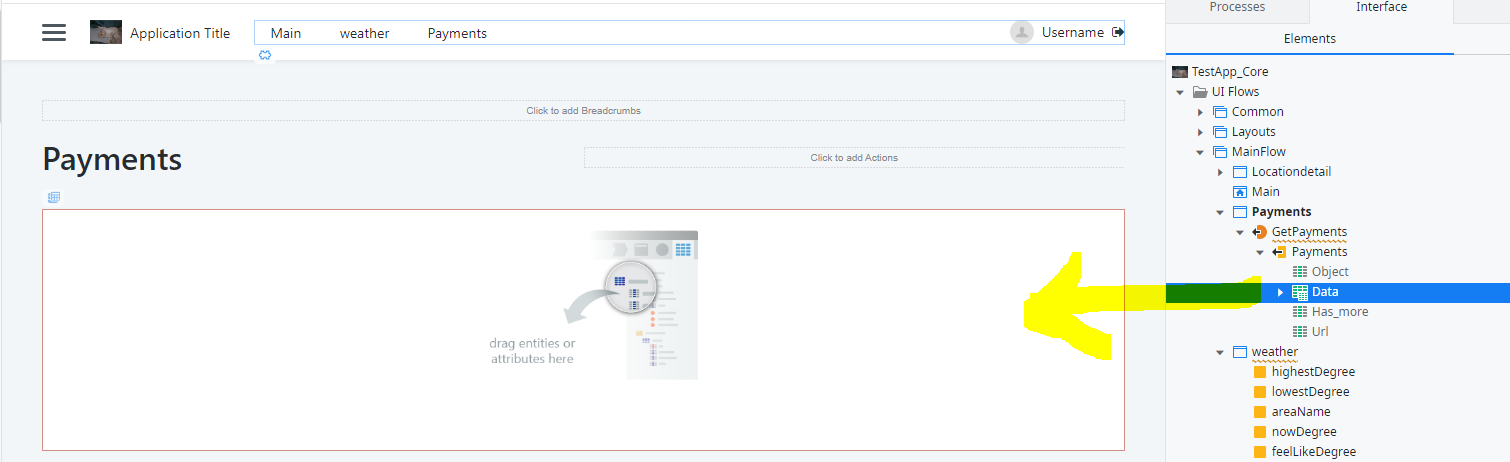The width and height of the screenshot is (1510, 462).
Task: Collapse the Payments screen node
Action: (x=1221, y=212)
